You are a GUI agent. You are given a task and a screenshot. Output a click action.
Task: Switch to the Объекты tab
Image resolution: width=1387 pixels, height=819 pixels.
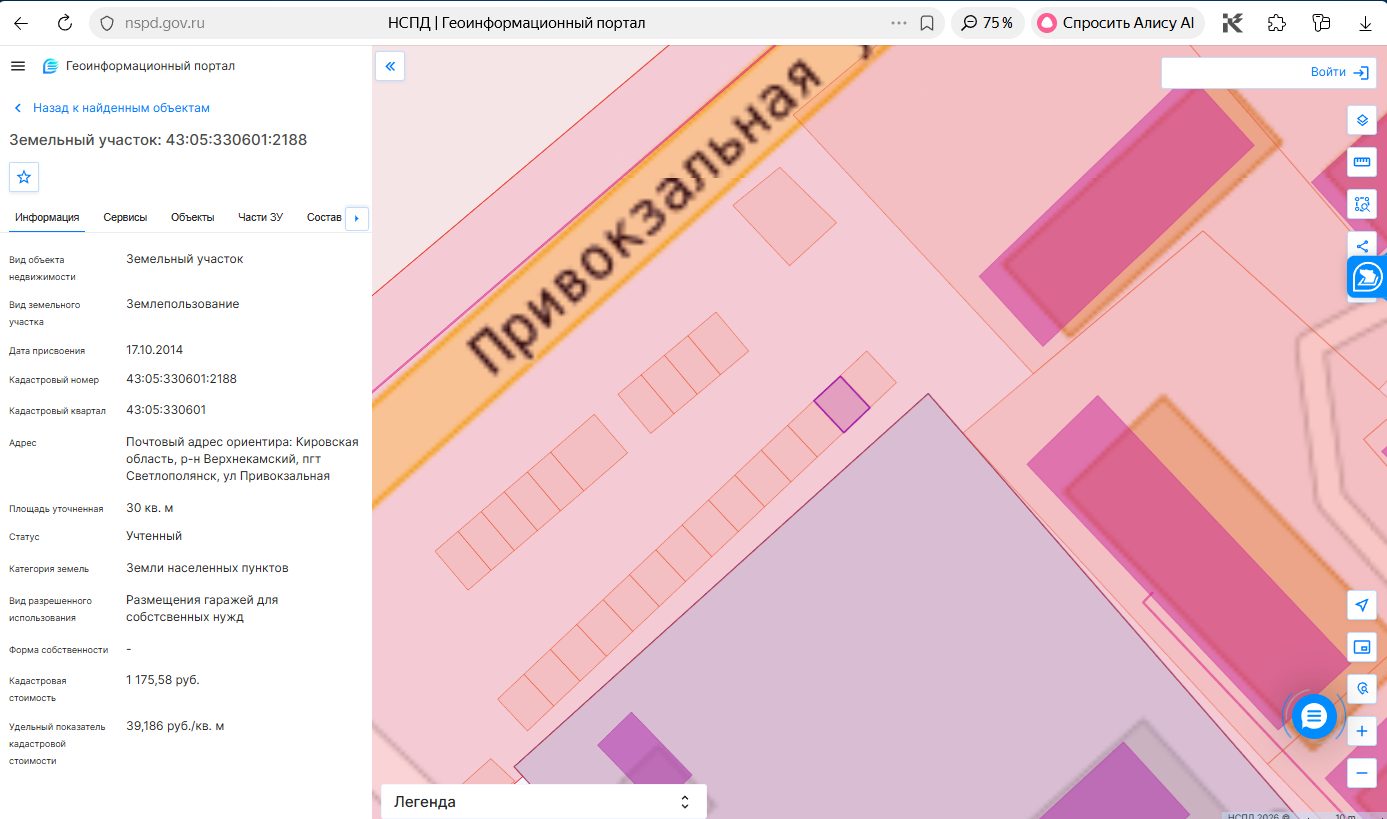click(x=192, y=217)
